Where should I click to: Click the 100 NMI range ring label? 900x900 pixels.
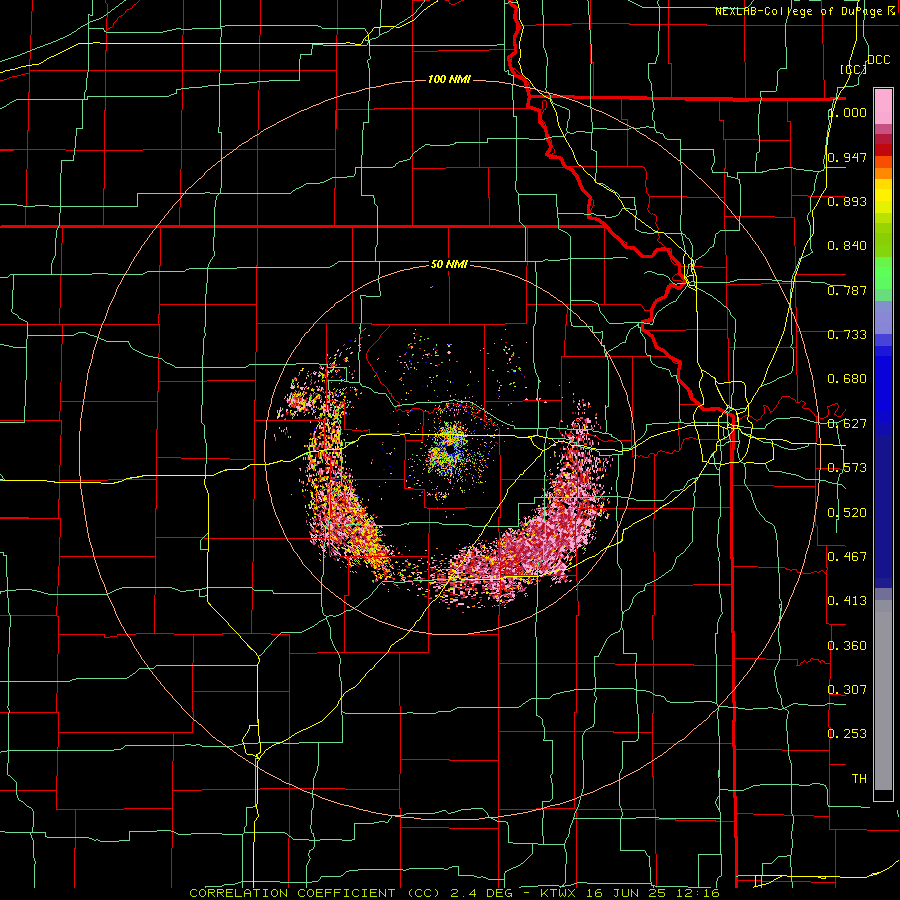tap(449, 79)
